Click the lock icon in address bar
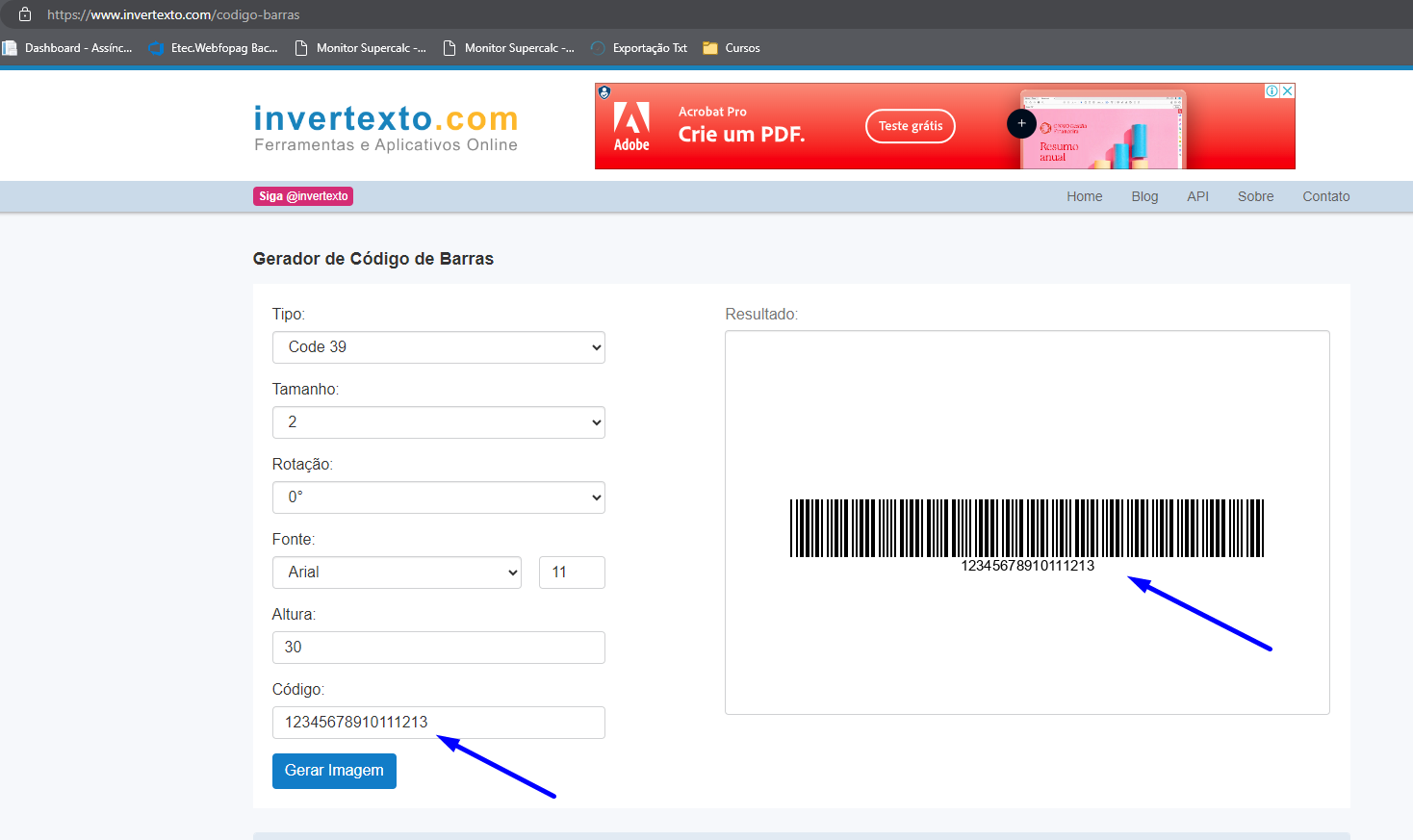Image resolution: width=1413 pixels, height=840 pixels. [25, 14]
